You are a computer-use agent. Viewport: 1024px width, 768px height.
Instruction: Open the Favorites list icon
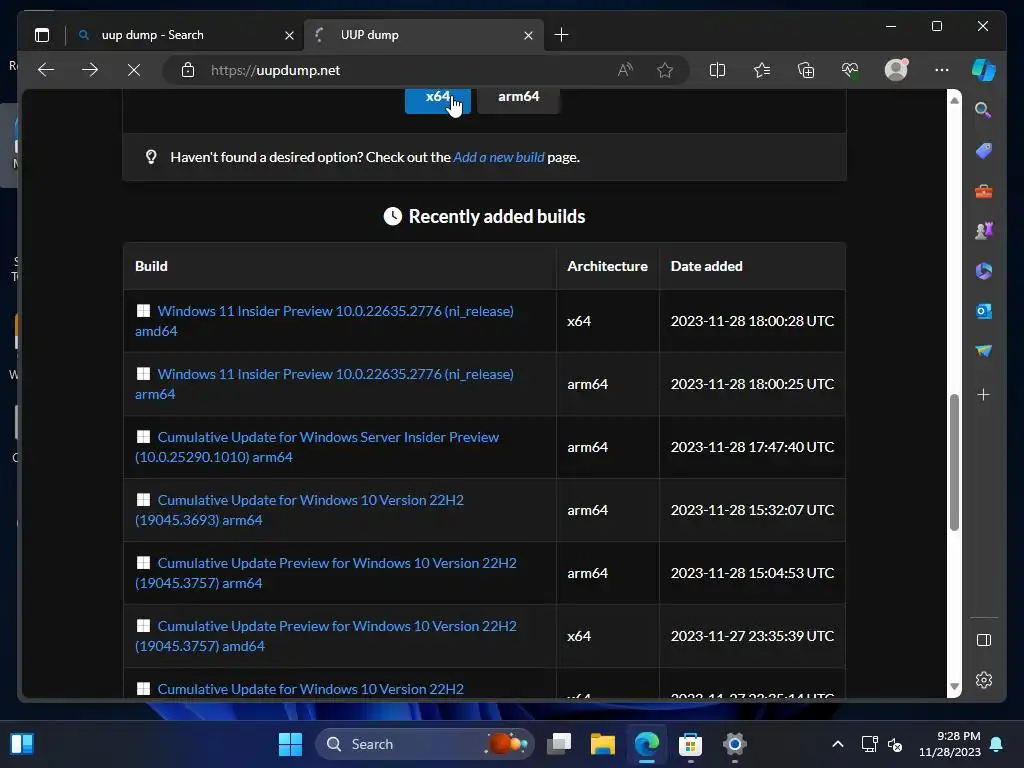(761, 70)
